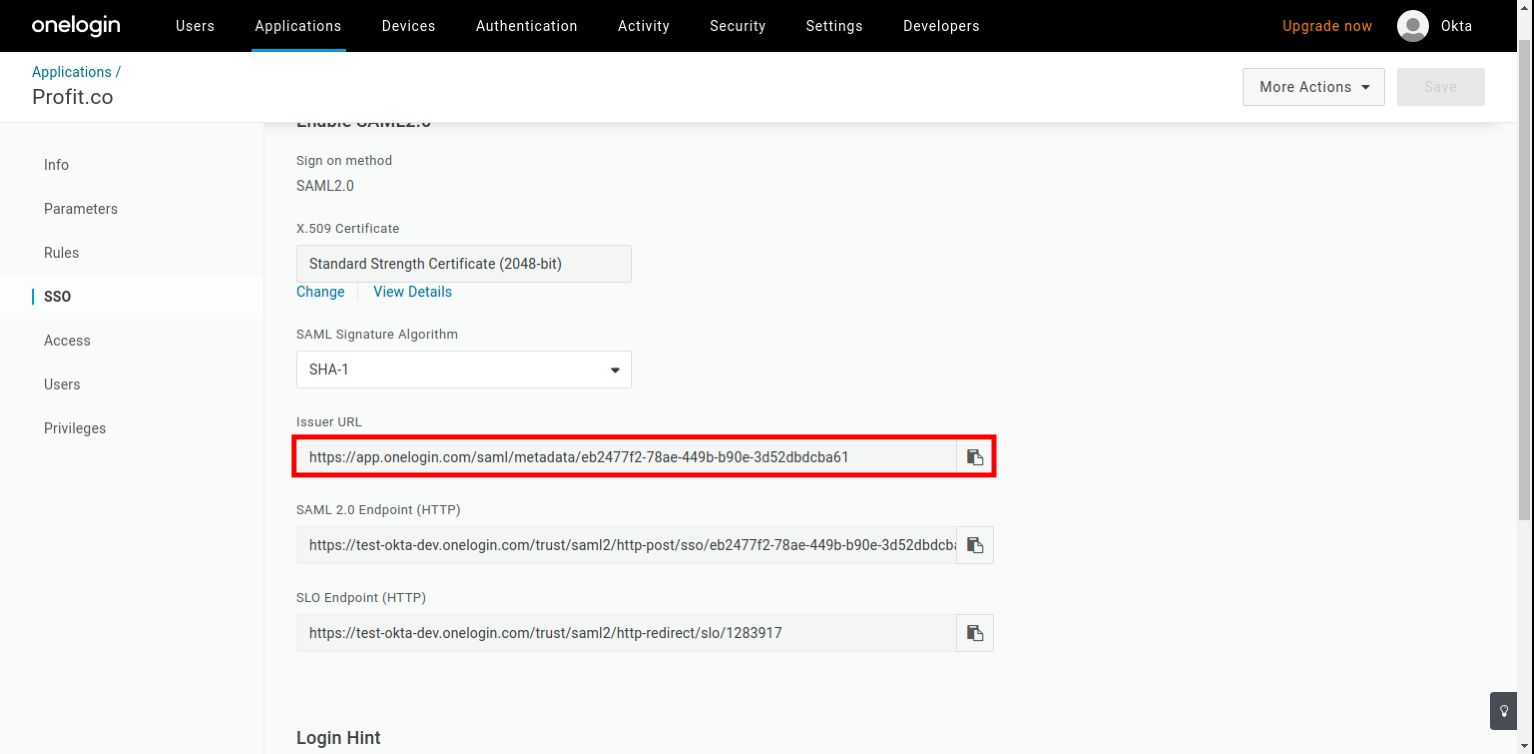Click the Login Hint heading

pos(338,738)
